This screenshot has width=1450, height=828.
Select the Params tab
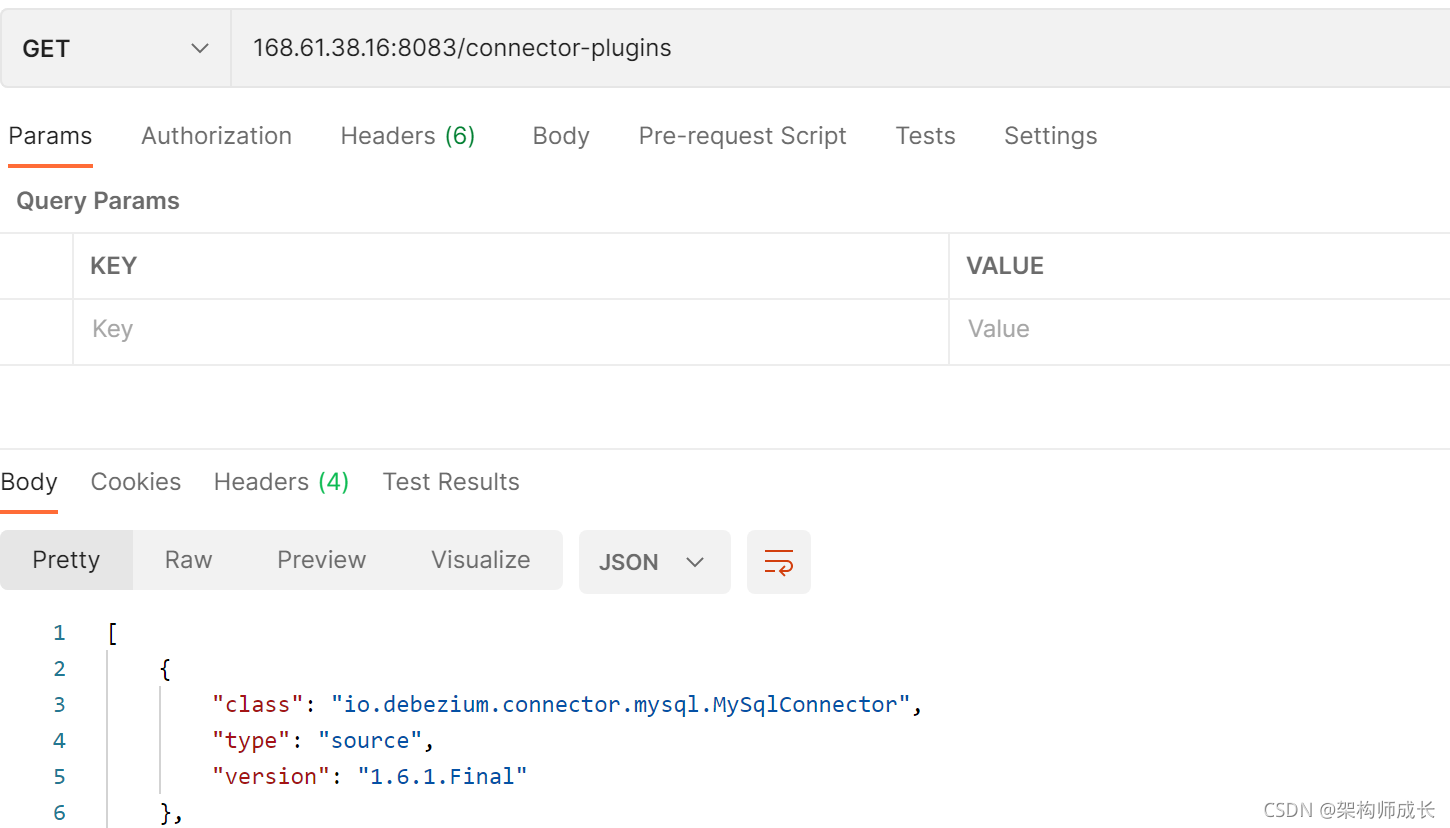50,136
